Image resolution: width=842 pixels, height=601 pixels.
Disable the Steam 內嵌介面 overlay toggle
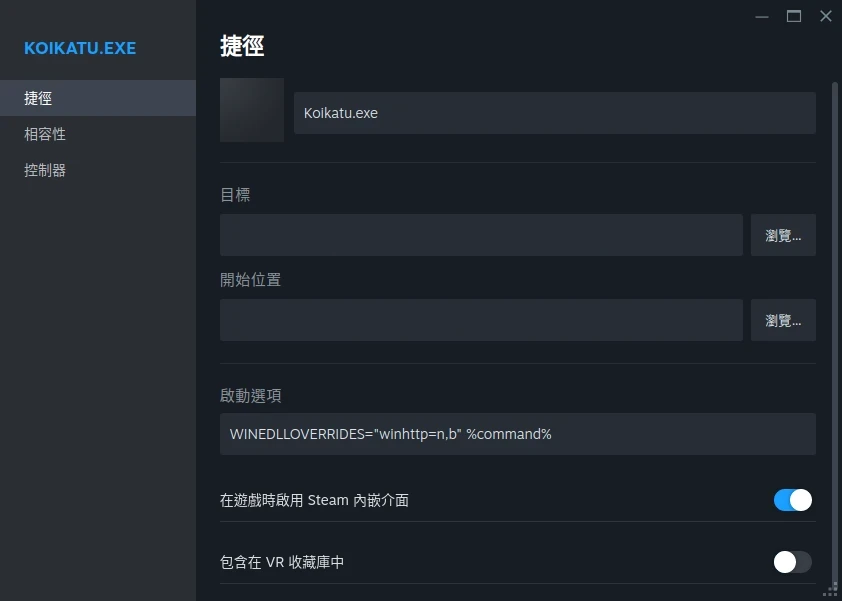point(792,500)
